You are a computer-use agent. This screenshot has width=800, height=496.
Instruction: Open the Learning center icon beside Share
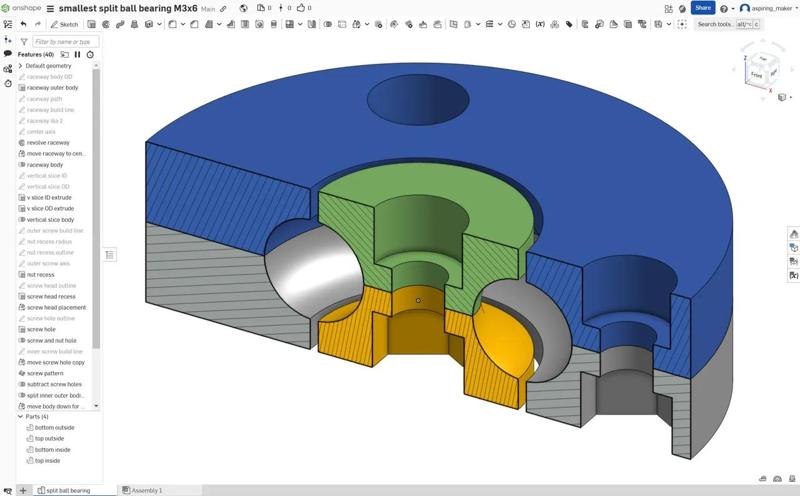tap(682, 9)
